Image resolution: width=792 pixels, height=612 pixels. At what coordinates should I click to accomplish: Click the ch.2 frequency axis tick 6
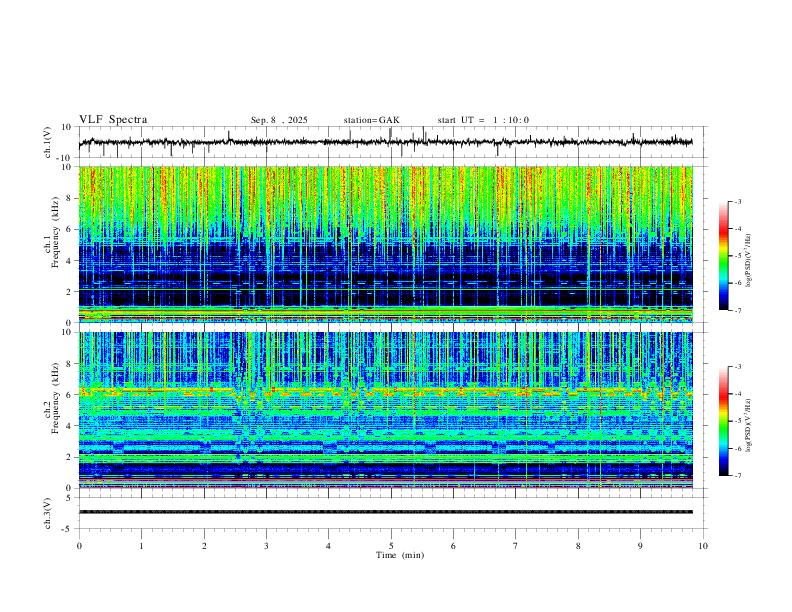point(70,394)
